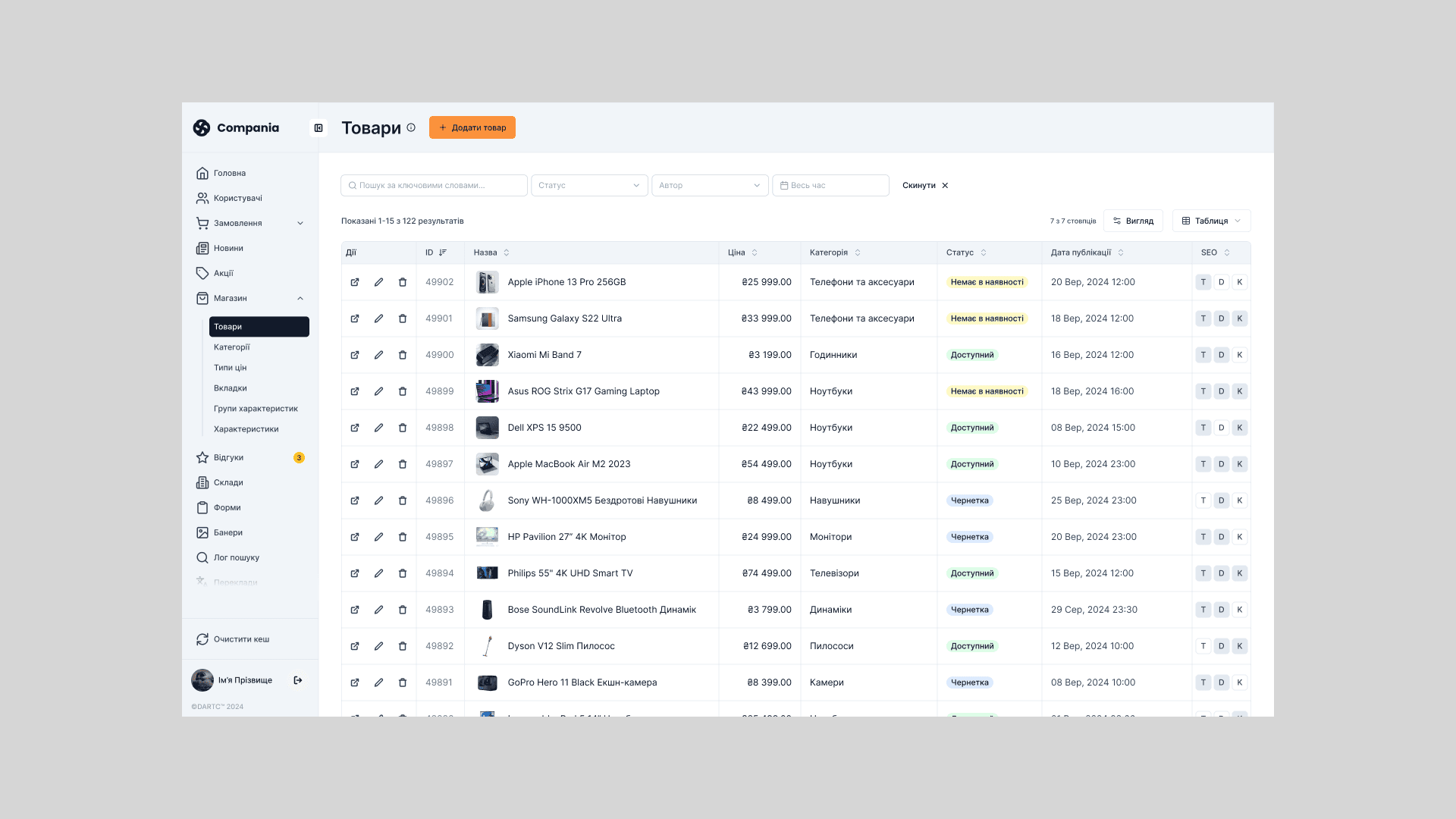
Task: Click the keyword search input field
Action: 434,186
